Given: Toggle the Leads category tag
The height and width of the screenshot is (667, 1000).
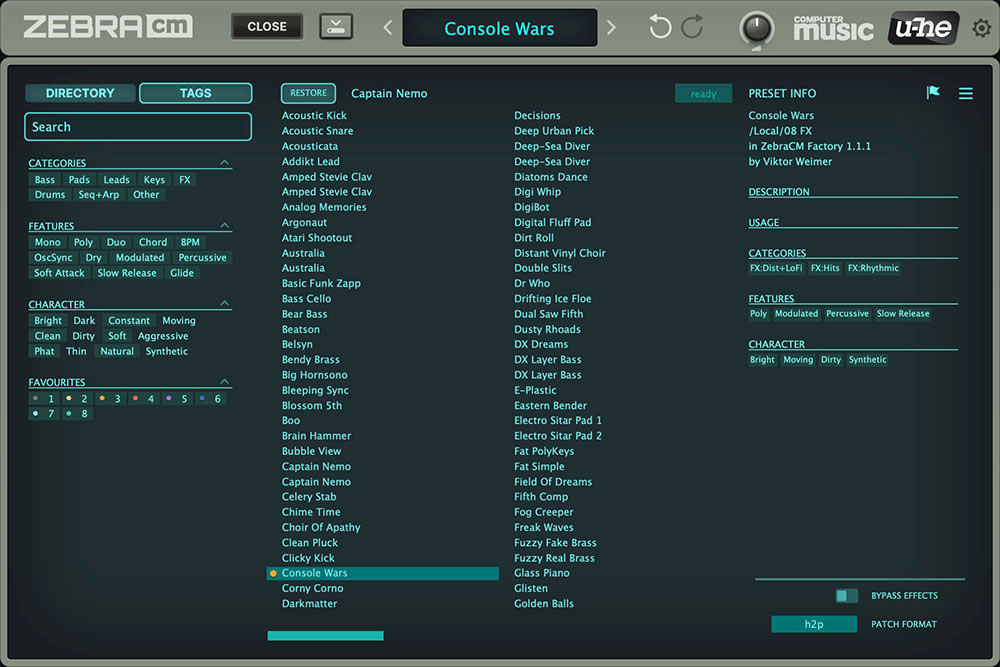Looking at the screenshot, I should click(116, 180).
